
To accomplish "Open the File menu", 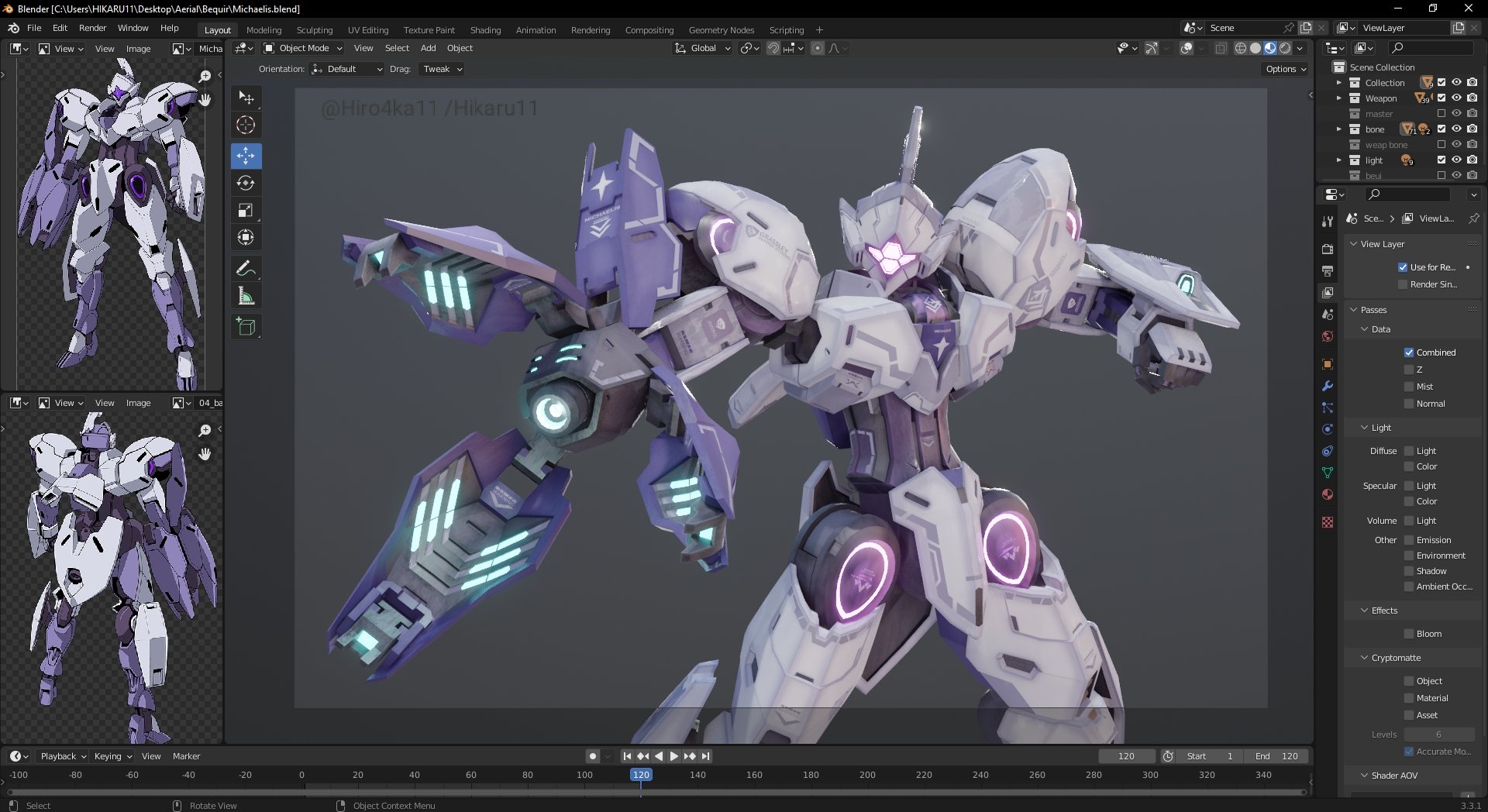I will point(34,28).
